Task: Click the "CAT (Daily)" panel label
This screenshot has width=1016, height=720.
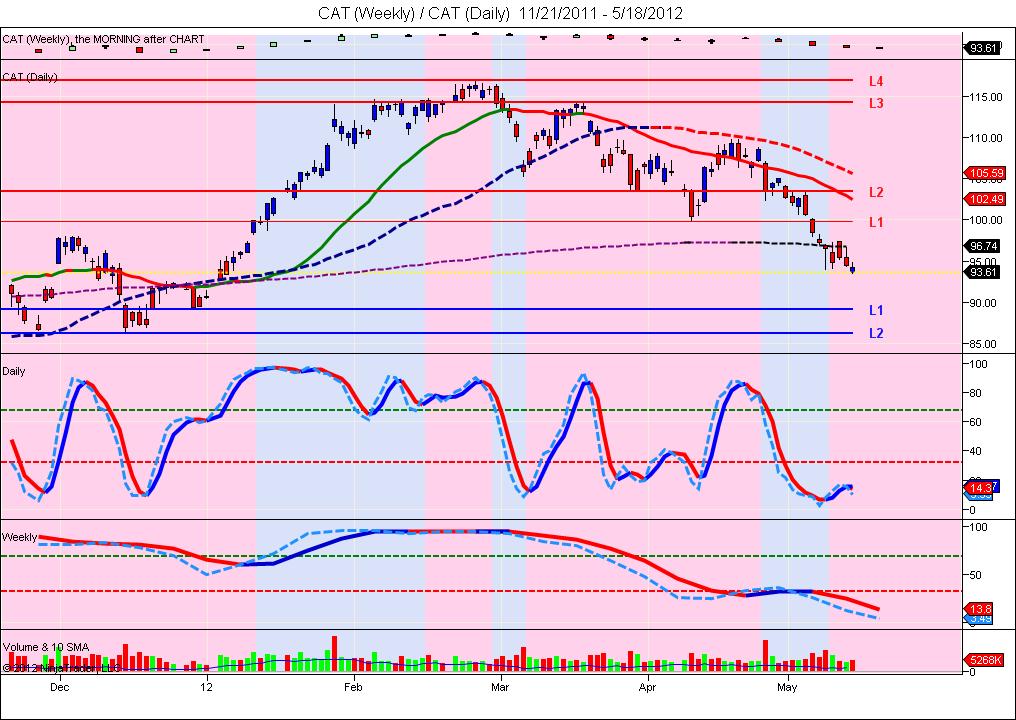Action: click(x=30, y=77)
